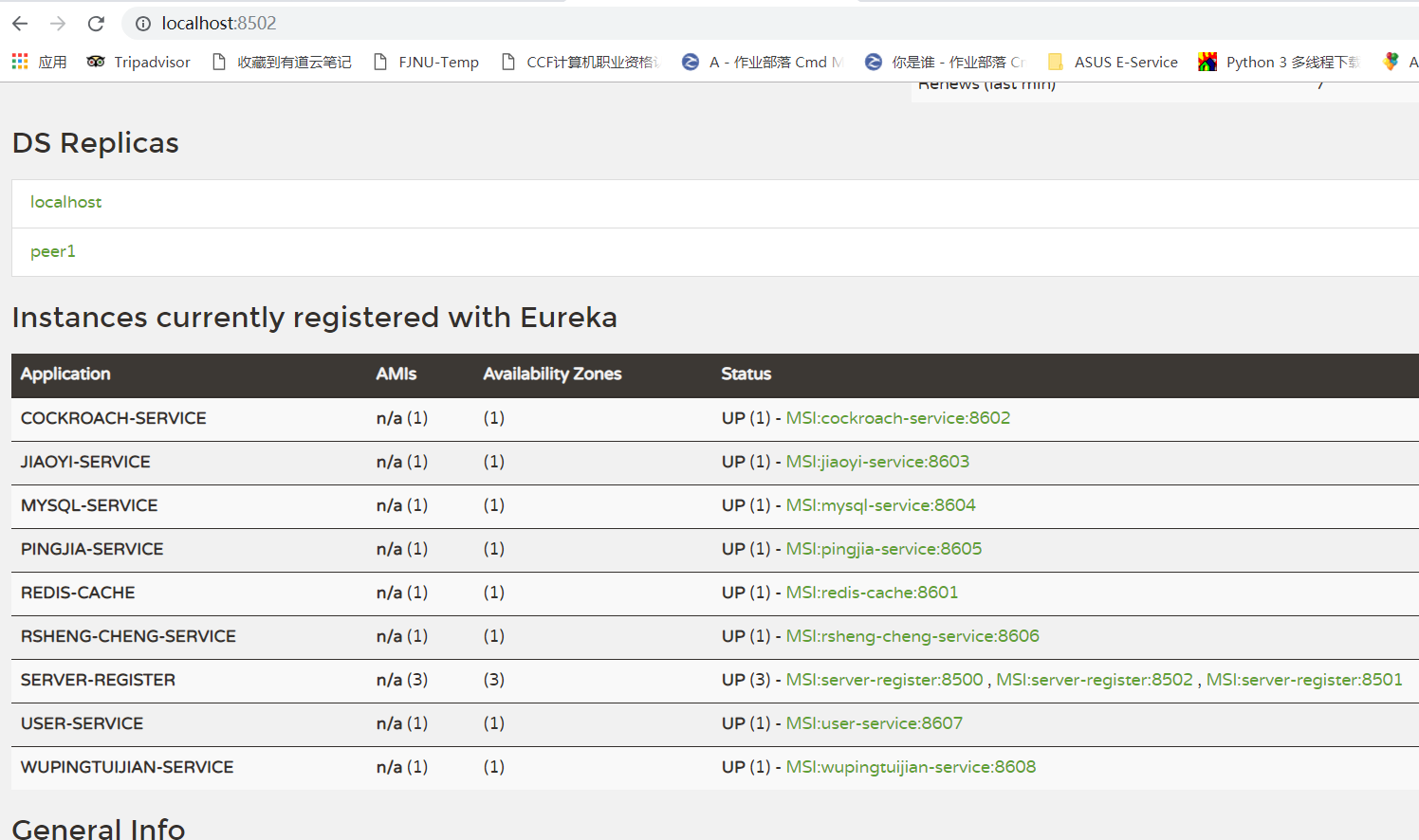Image resolution: width=1419 pixels, height=840 pixels.
Task: Open MSI:user-service:8607 instance link
Action: click(x=875, y=723)
